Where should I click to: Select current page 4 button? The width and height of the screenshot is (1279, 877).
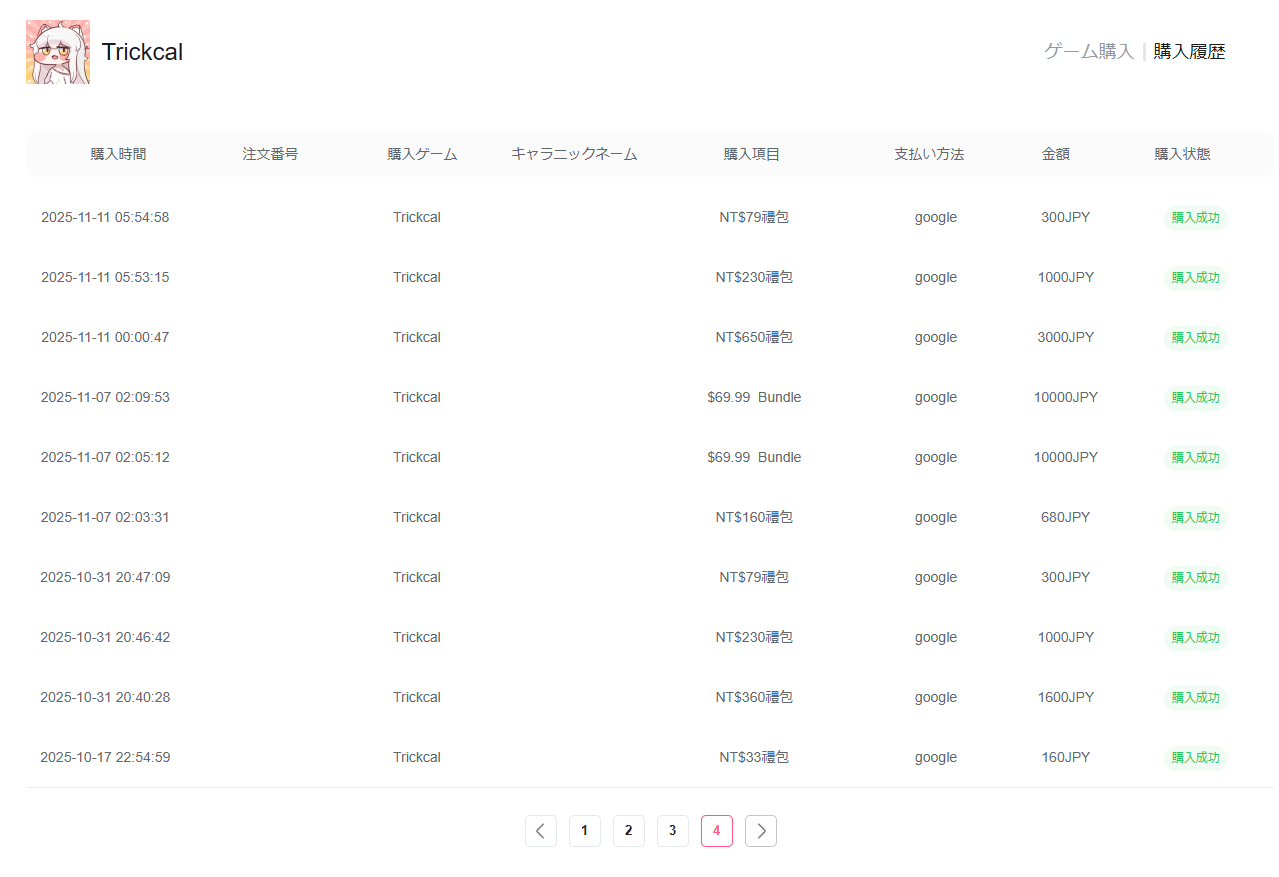[x=716, y=830]
